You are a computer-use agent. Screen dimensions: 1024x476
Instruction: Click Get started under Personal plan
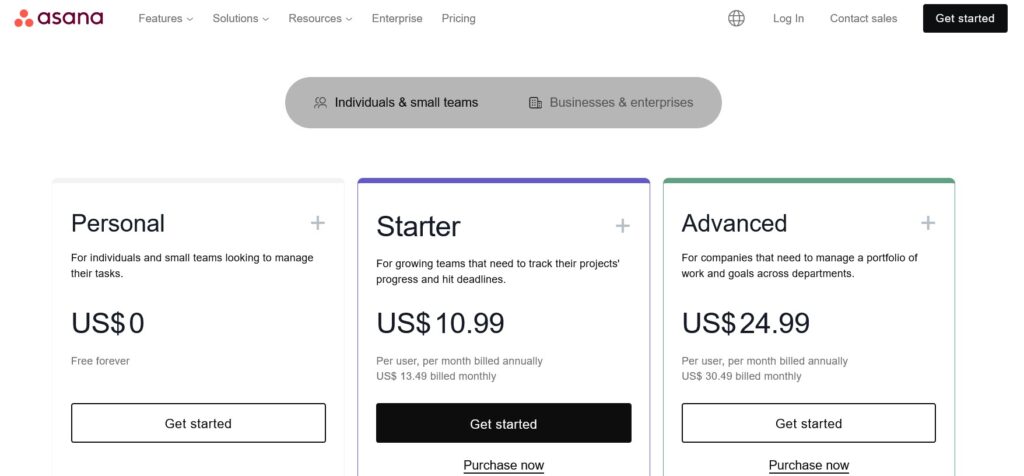point(199,423)
